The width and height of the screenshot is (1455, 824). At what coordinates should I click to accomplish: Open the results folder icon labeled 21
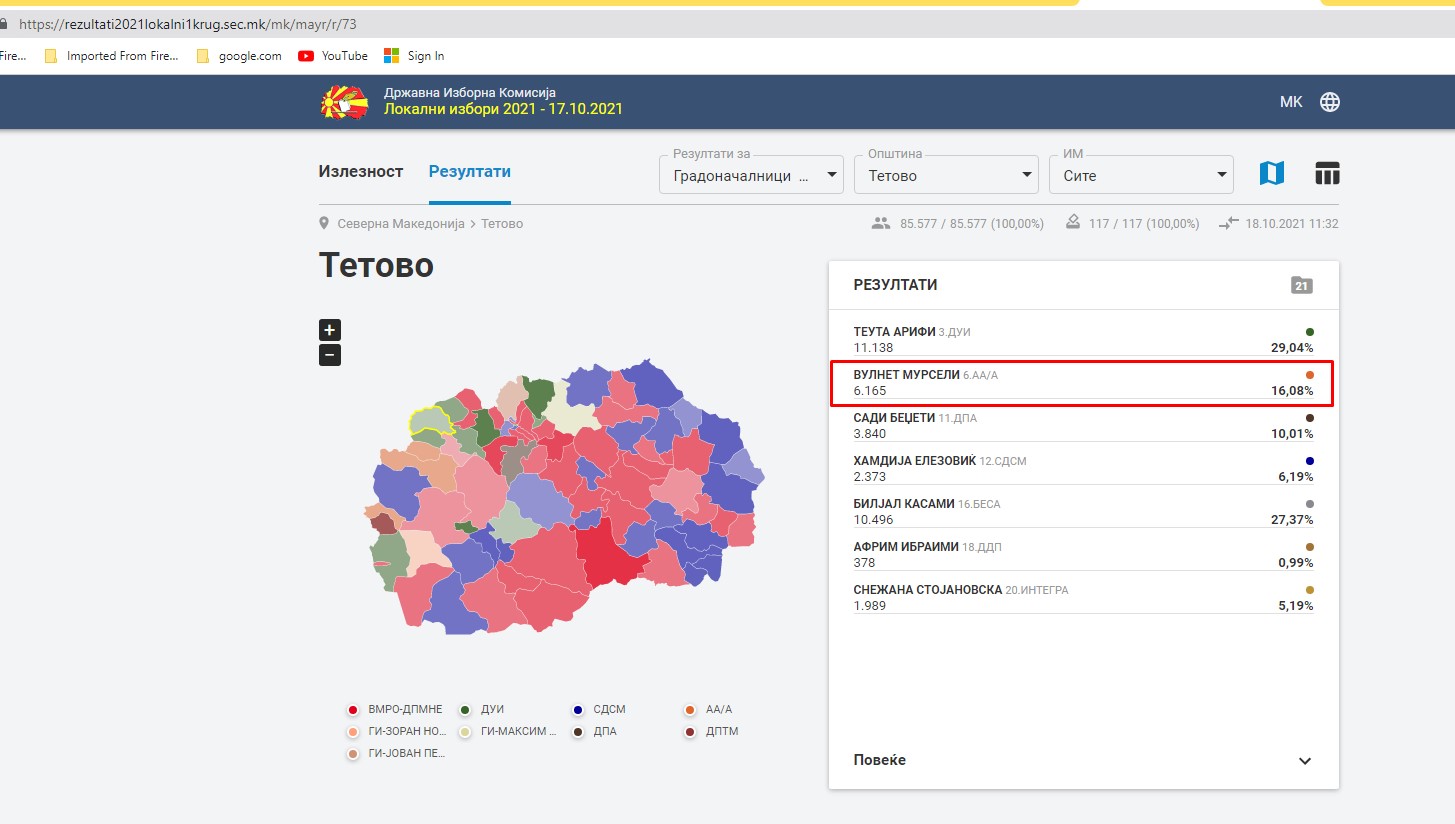pos(1301,285)
